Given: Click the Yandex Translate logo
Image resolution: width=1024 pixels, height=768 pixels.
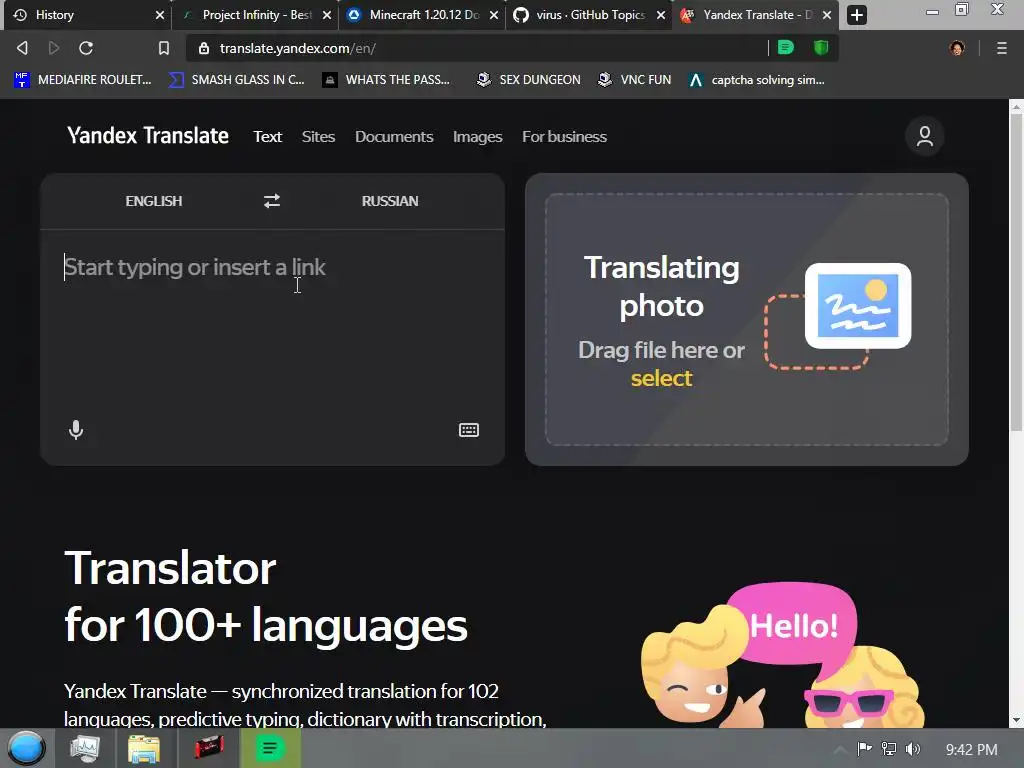Looking at the screenshot, I should pyautogui.click(x=148, y=136).
